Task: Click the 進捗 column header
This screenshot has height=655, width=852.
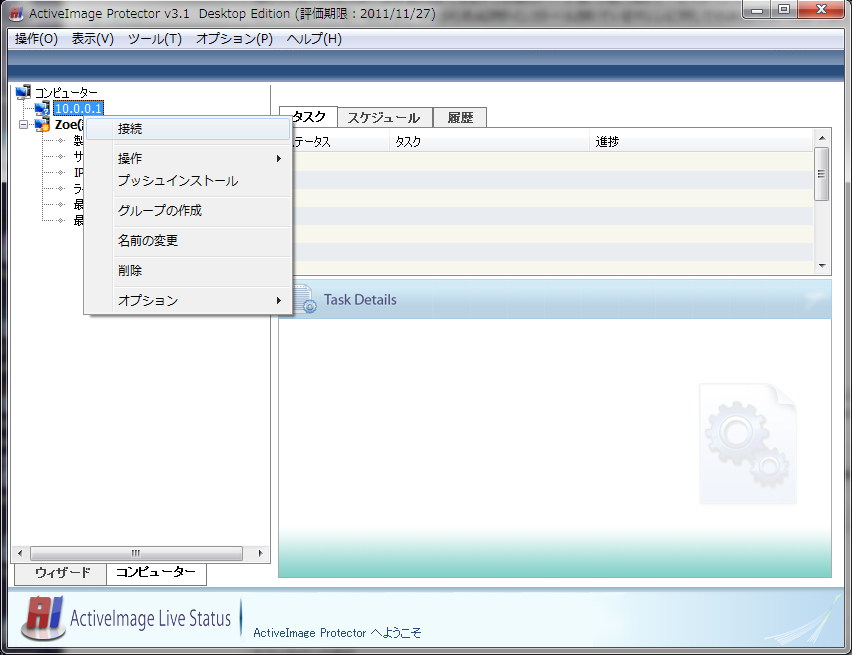Action: click(701, 142)
